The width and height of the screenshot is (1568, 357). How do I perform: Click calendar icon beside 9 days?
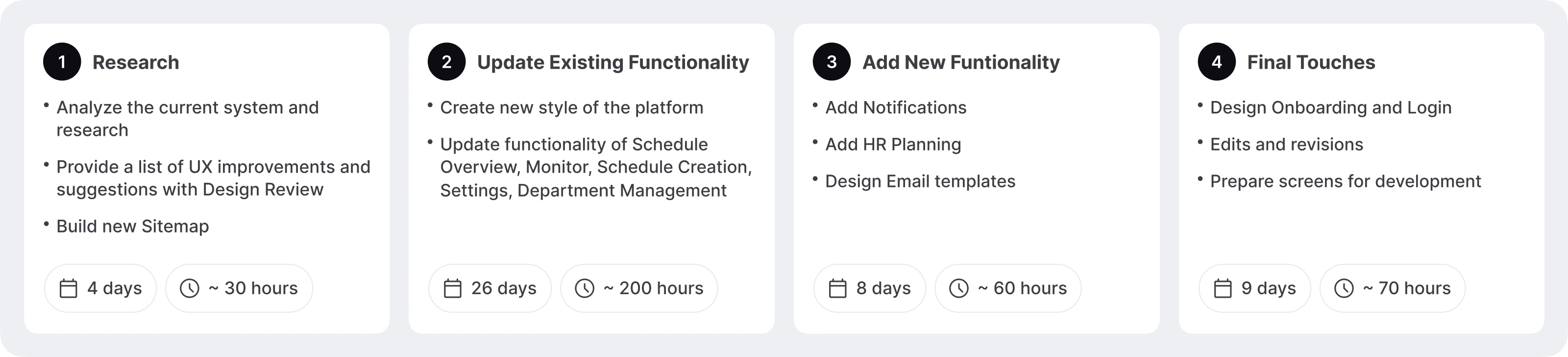point(1223,288)
